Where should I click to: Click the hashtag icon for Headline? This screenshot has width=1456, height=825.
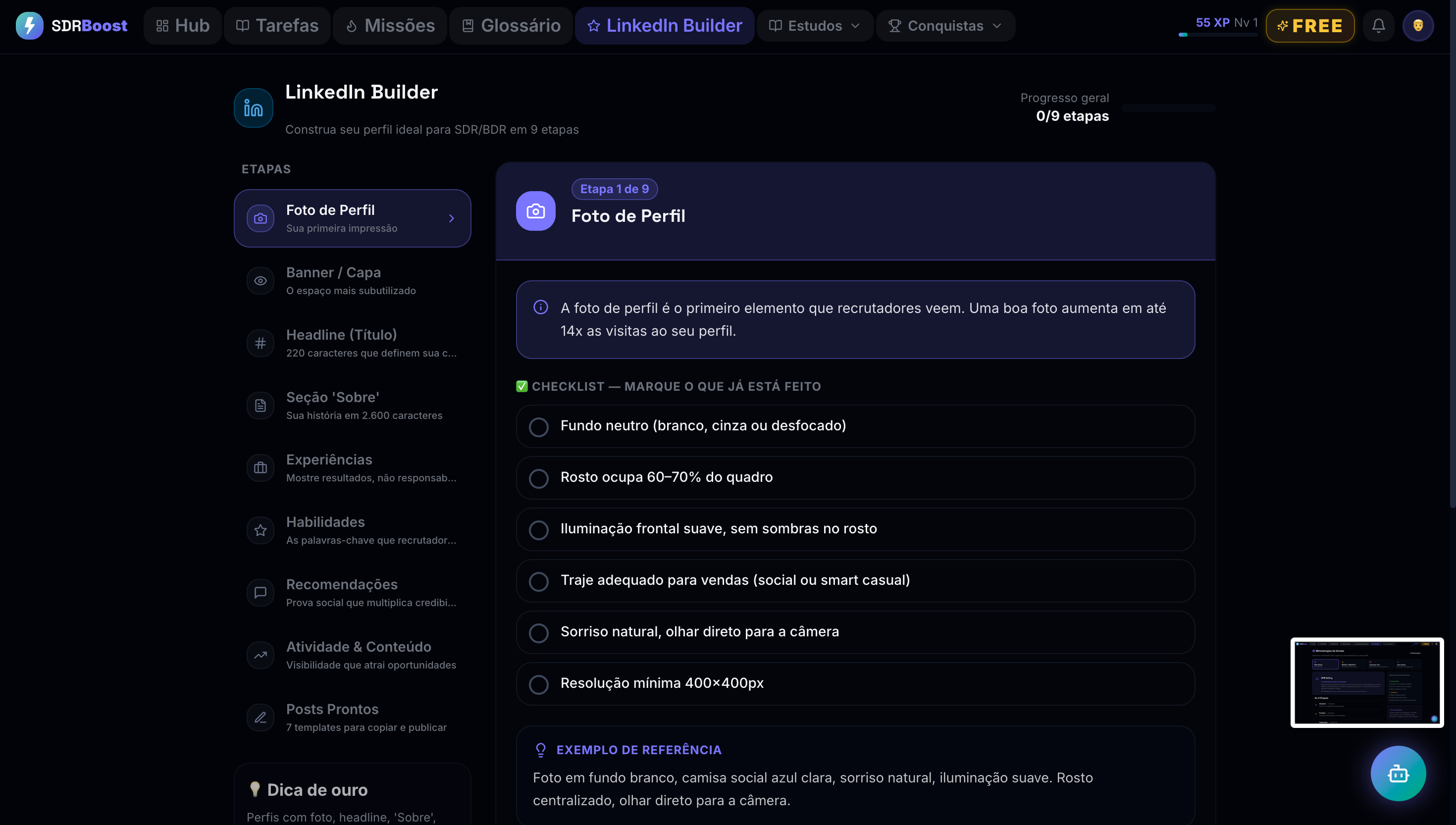pyautogui.click(x=260, y=343)
